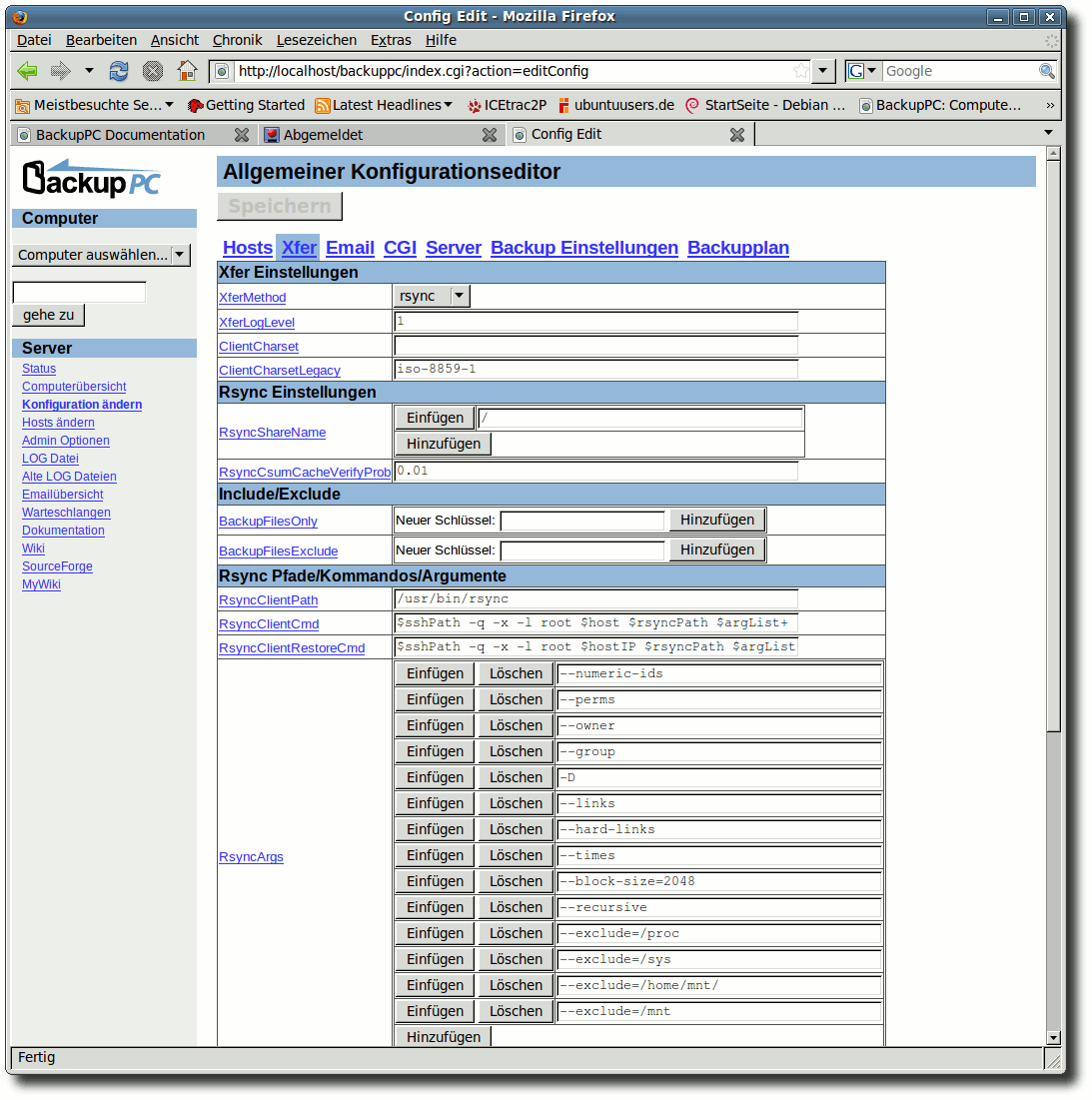Viewport: 1092px width, 1100px height.
Task: Click the Speichern button
Action: [280, 206]
